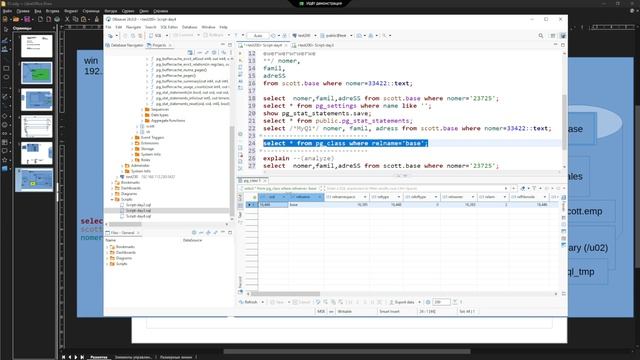Click the Export data button

[x=402, y=302]
